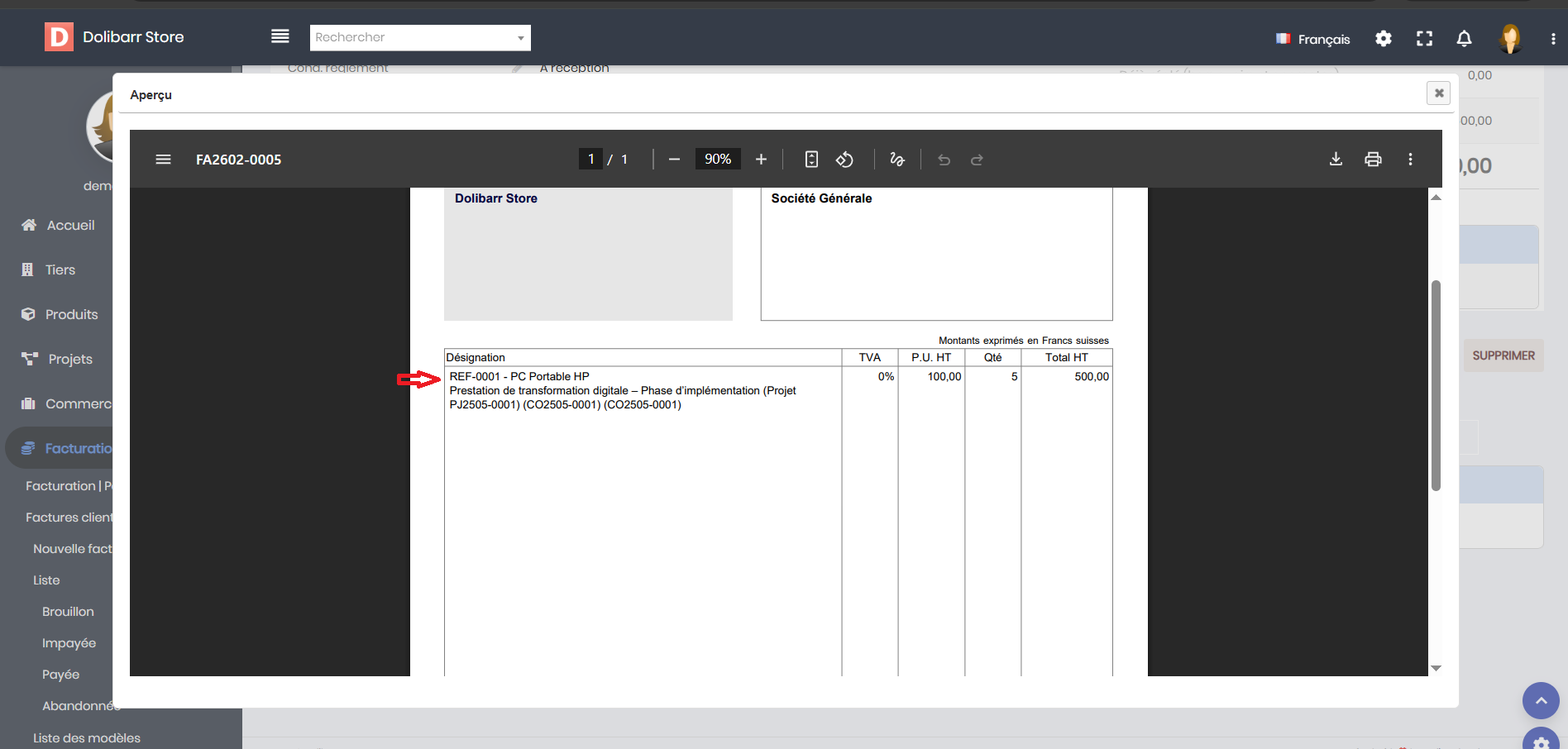Close the Aperçu preview dialog
The height and width of the screenshot is (749, 1568).
1438,93
